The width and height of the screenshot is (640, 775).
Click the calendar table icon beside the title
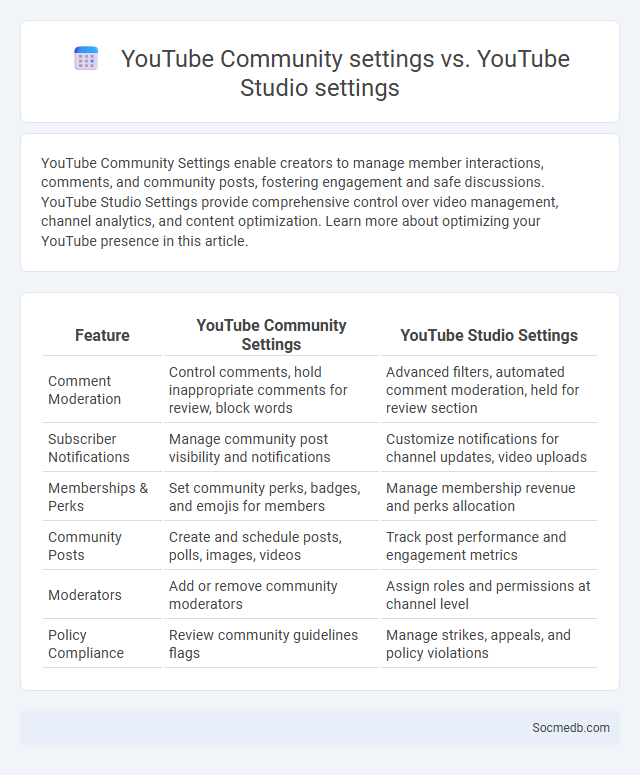tap(86, 58)
